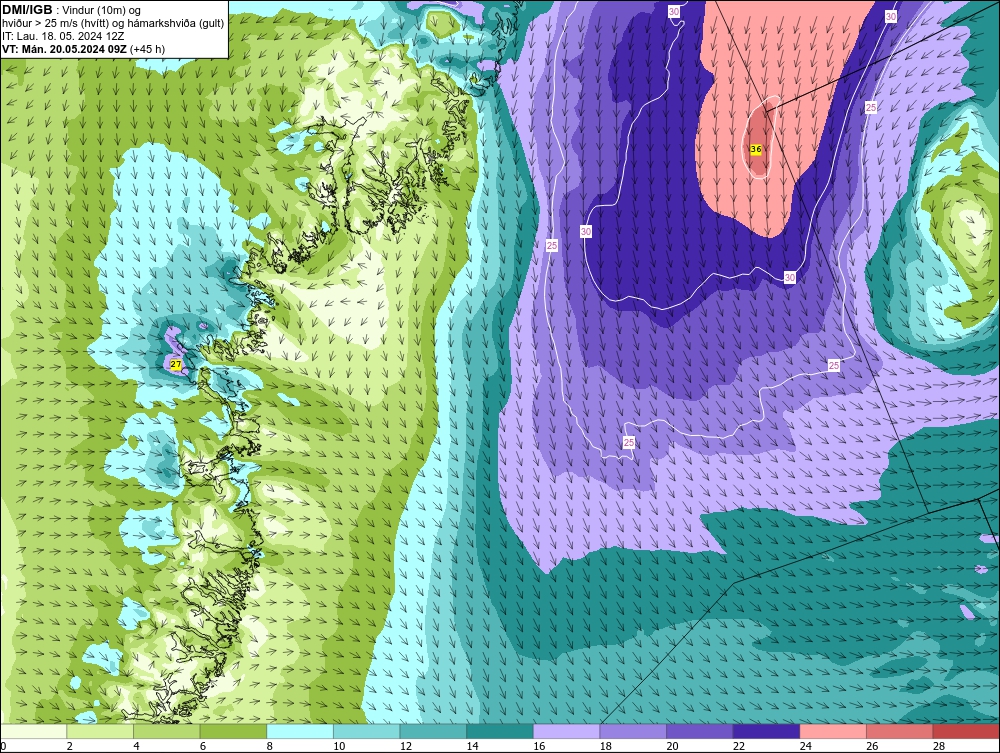
Task: Click the 25 contour label right of the pink area
Action: [871, 108]
